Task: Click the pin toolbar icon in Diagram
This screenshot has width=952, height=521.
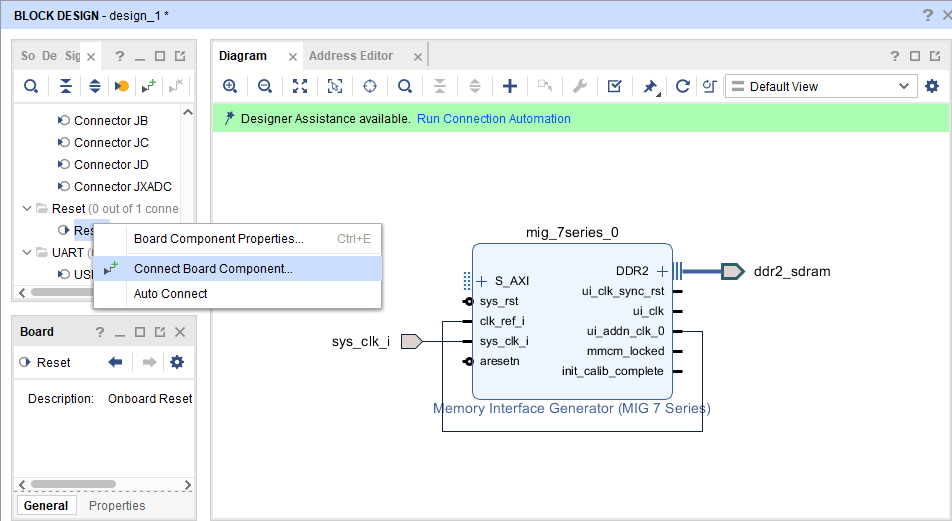Action: pyautogui.click(x=650, y=86)
